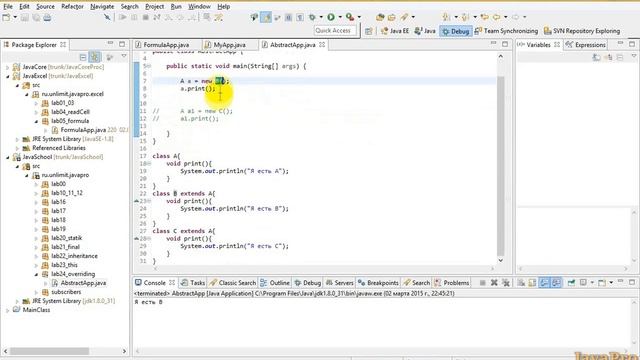Click Package Explorer horizontal scrollbar
The height and width of the screenshot is (360, 640).
pos(49,351)
